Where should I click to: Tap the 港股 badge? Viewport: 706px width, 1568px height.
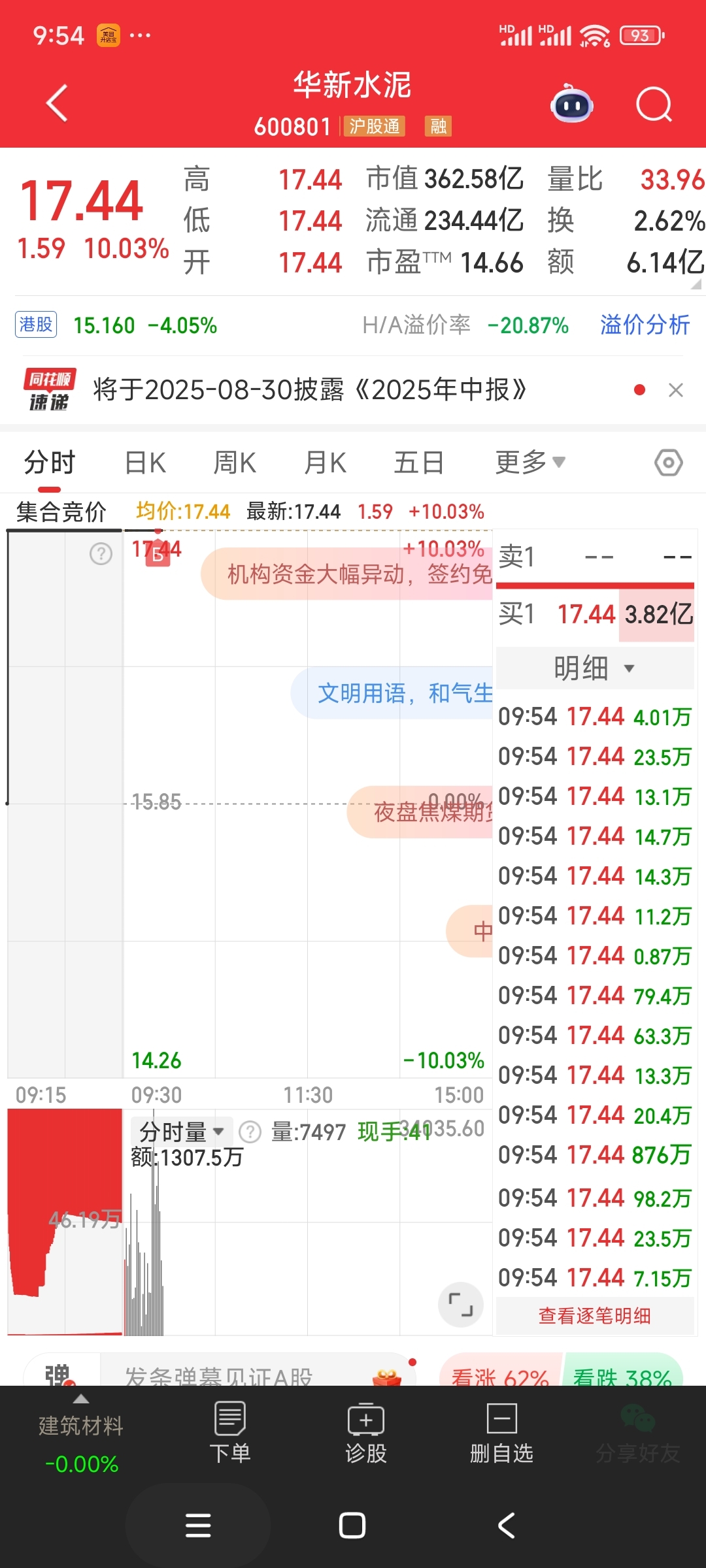click(x=36, y=325)
